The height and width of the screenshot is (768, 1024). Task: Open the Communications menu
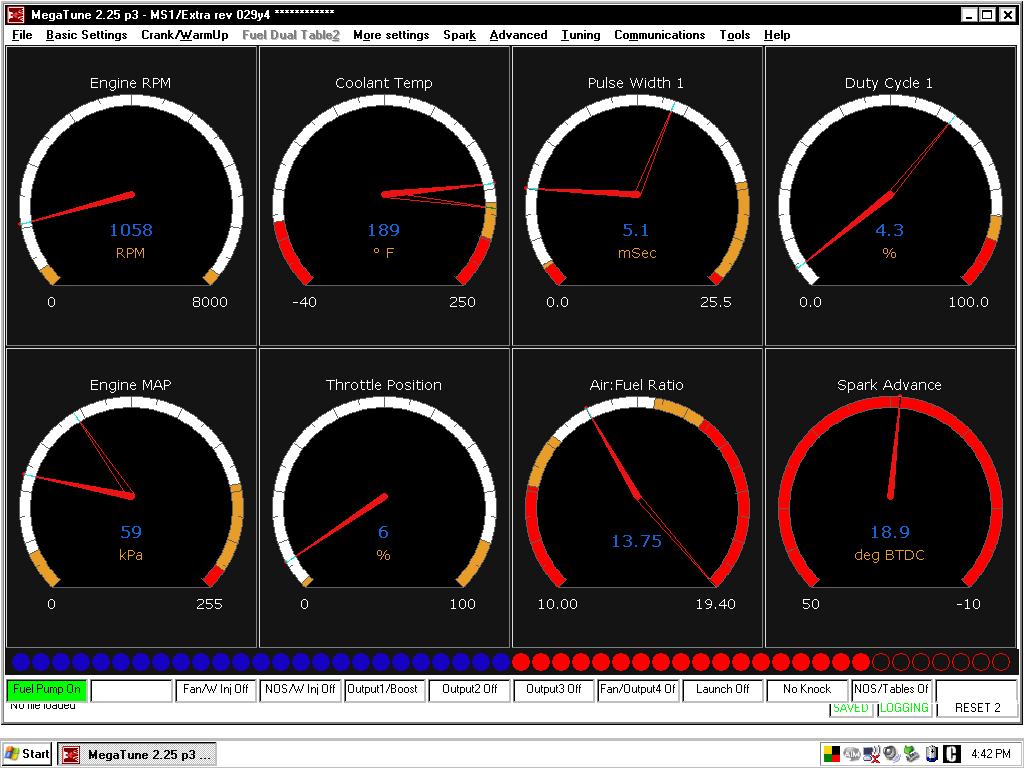coord(659,35)
